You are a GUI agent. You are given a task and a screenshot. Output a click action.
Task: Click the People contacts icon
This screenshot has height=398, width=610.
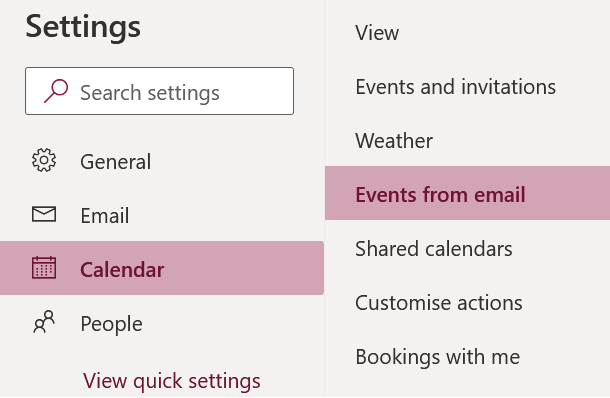pos(44,322)
